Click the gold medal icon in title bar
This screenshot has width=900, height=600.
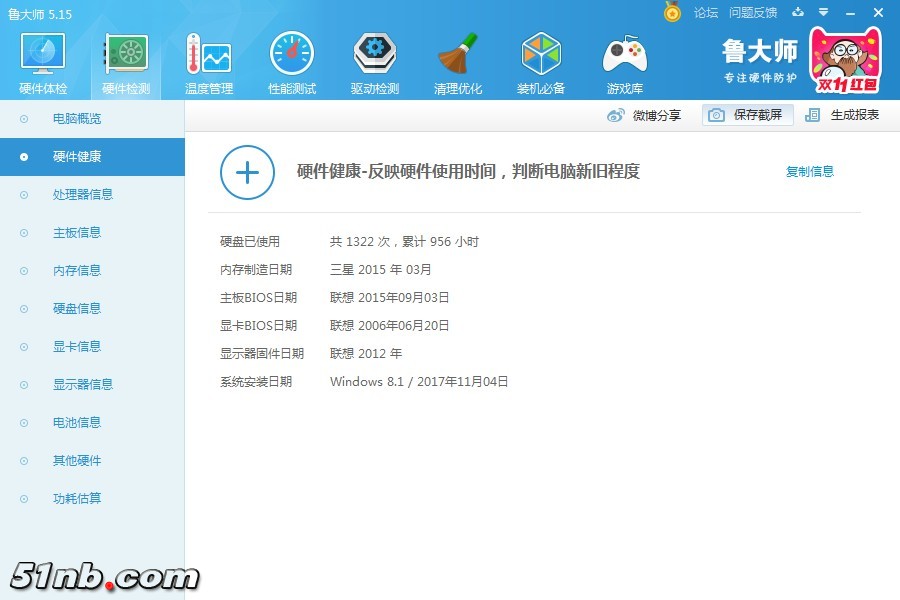coord(672,13)
